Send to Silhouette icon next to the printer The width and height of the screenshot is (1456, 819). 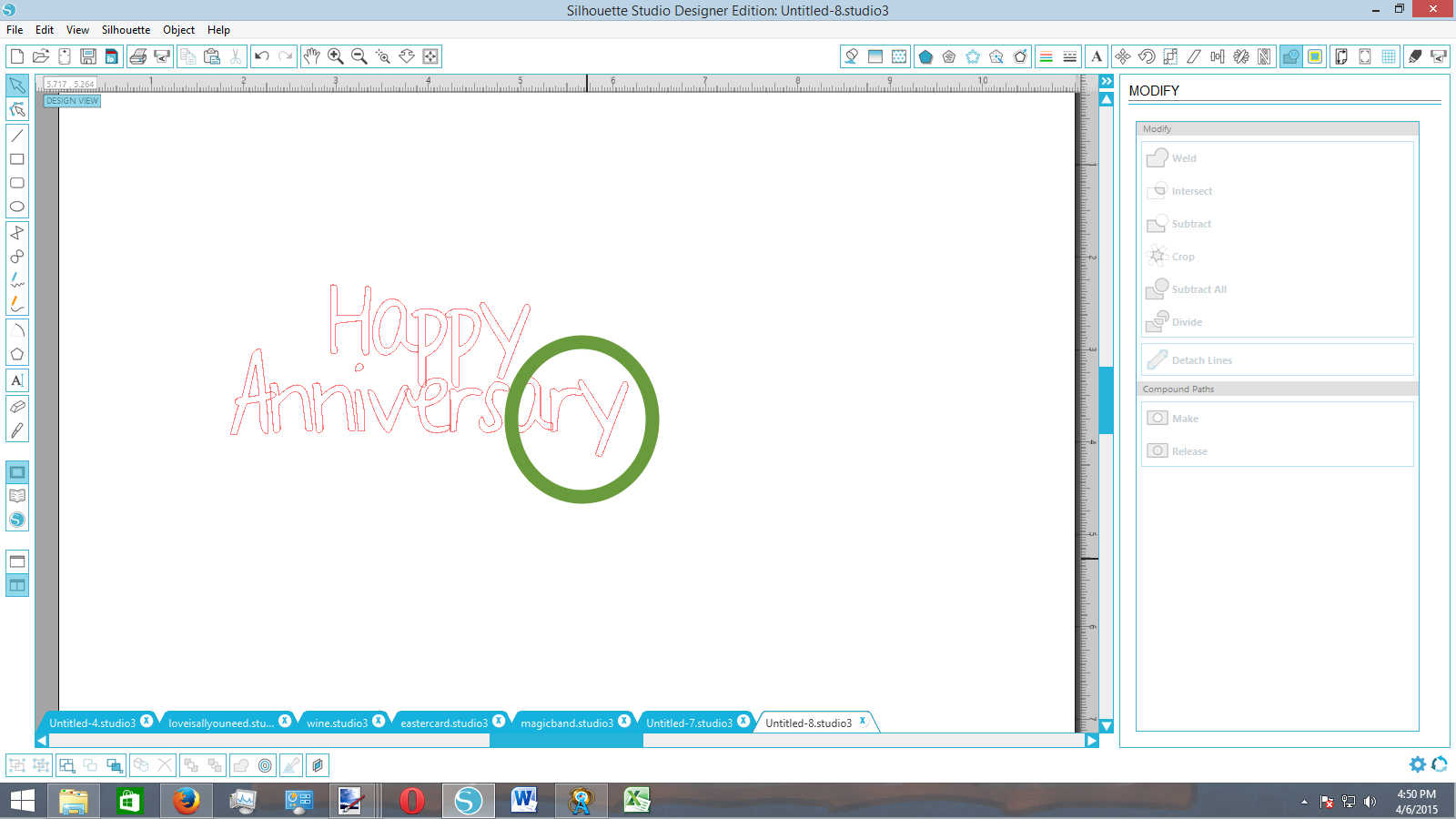[x=162, y=56]
